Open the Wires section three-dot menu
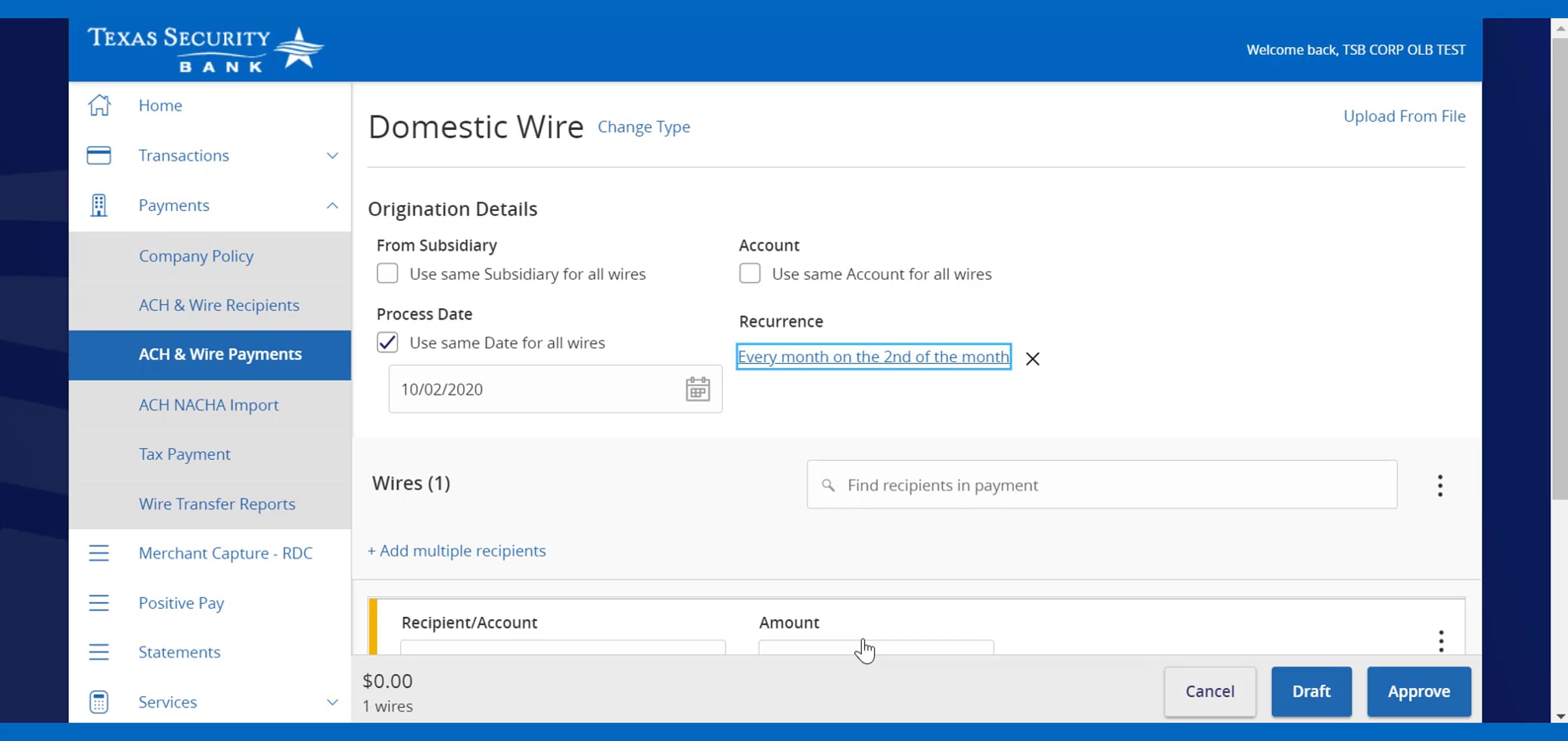Viewport: 1568px width, 741px height. click(x=1440, y=486)
